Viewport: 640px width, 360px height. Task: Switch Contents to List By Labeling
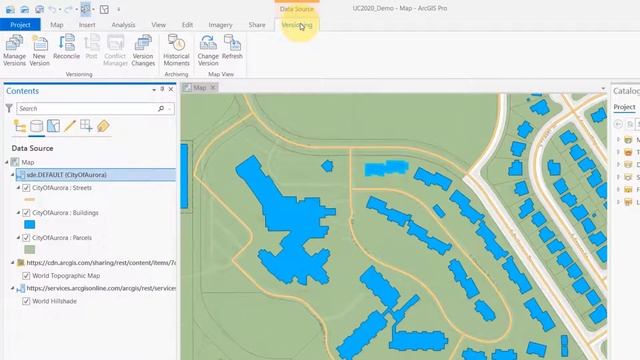click(x=103, y=126)
